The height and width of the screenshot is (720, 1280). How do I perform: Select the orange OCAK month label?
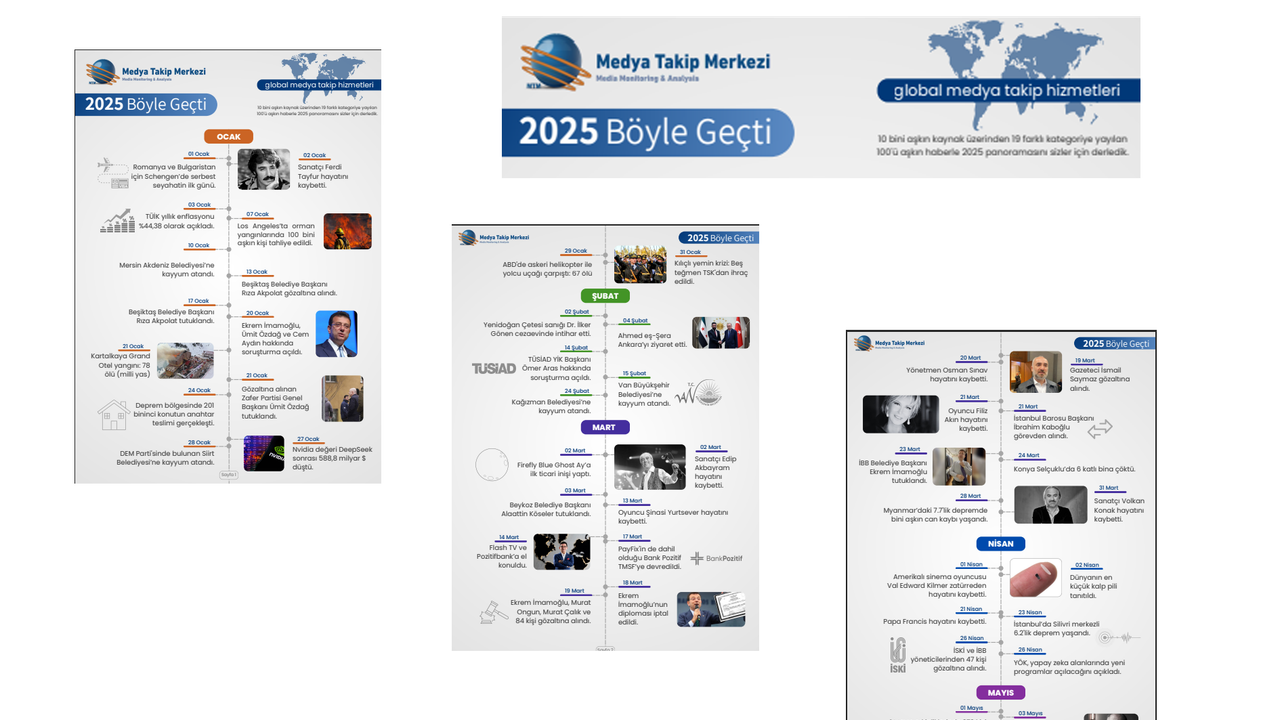coord(228,136)
